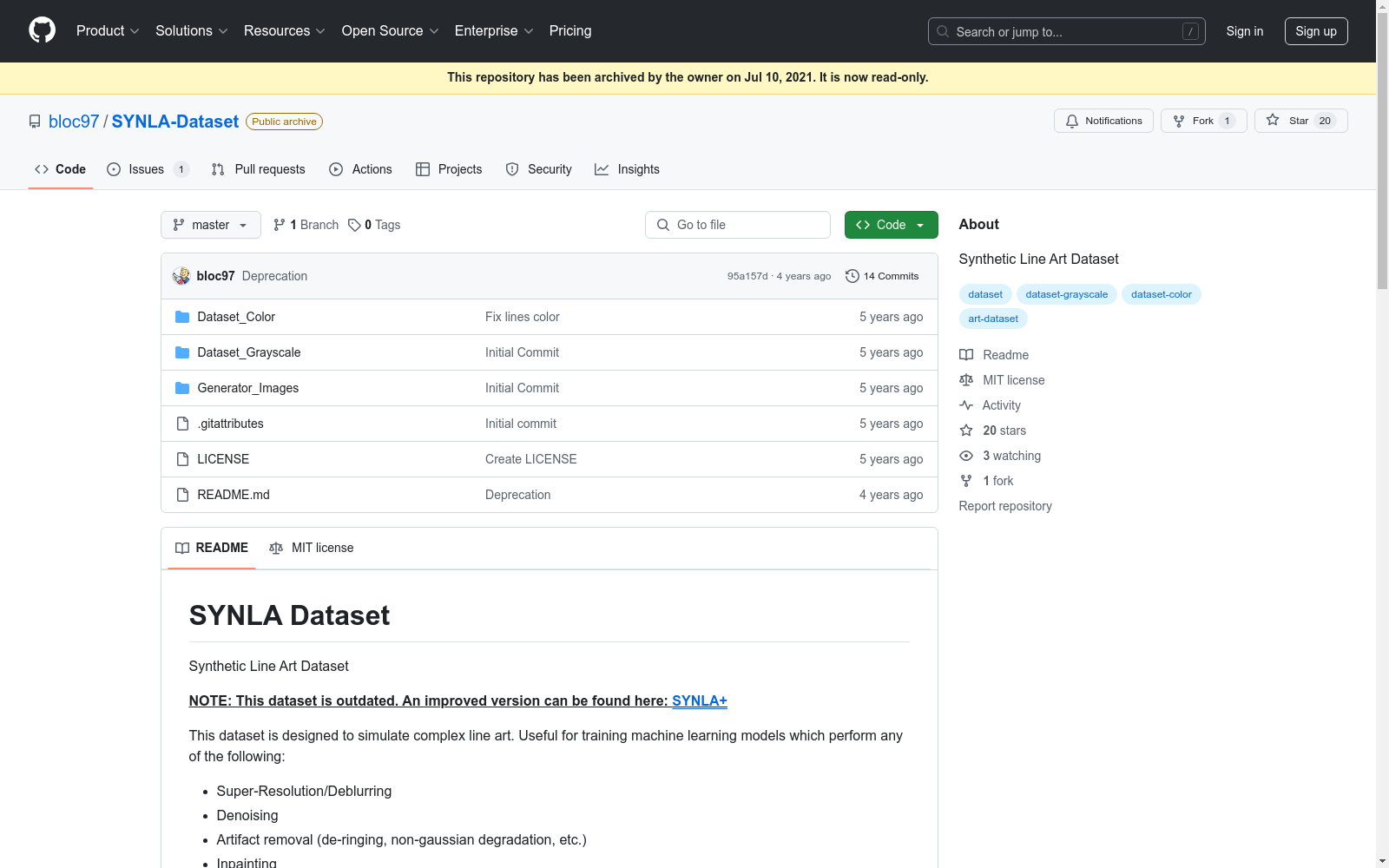Click the dataset-grayscale topic tag
The width and height of the screenshot is (1389, 868).
[1067, 294]
